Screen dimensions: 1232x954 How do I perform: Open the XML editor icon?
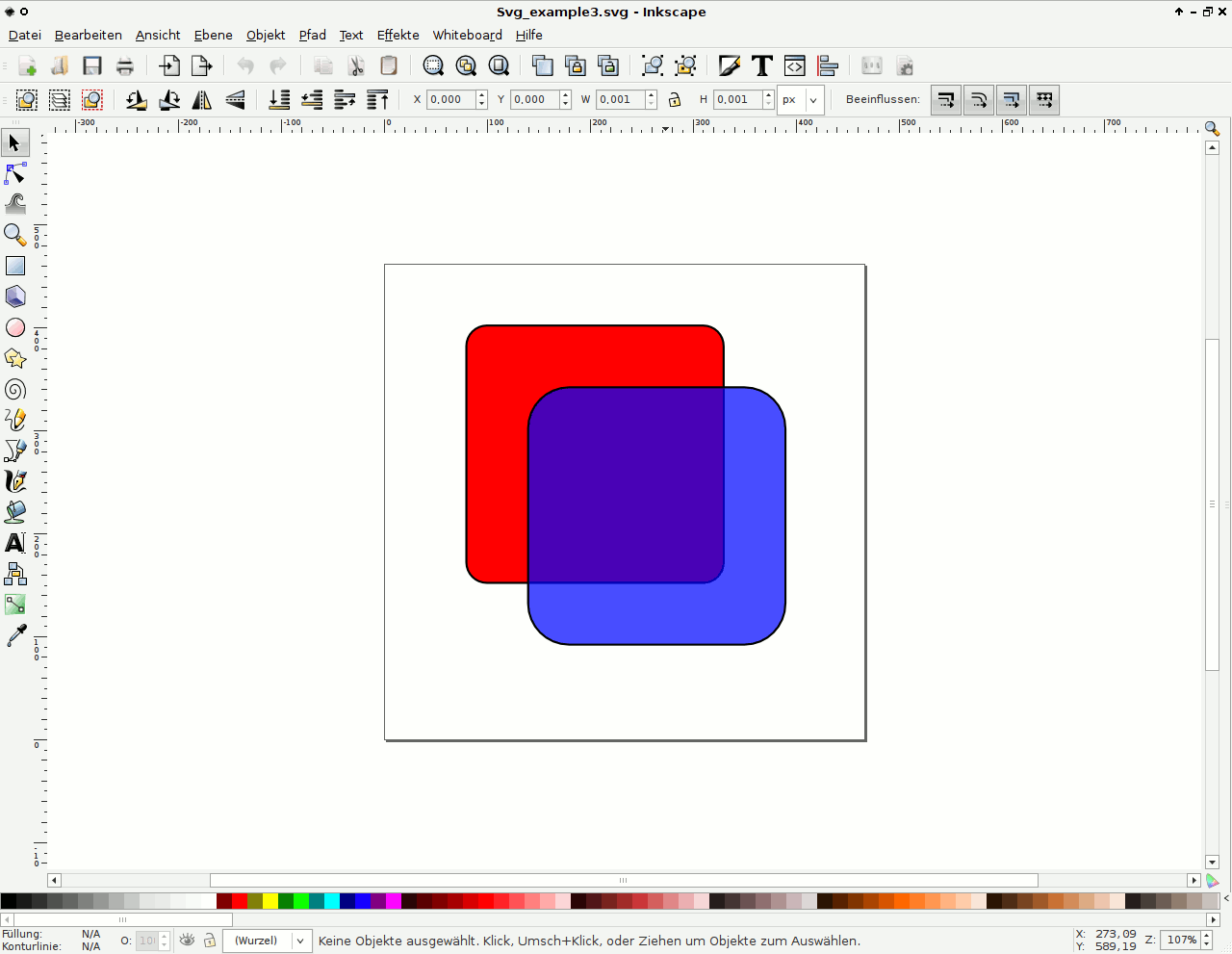pyautogui.click(x=795, y=65)
